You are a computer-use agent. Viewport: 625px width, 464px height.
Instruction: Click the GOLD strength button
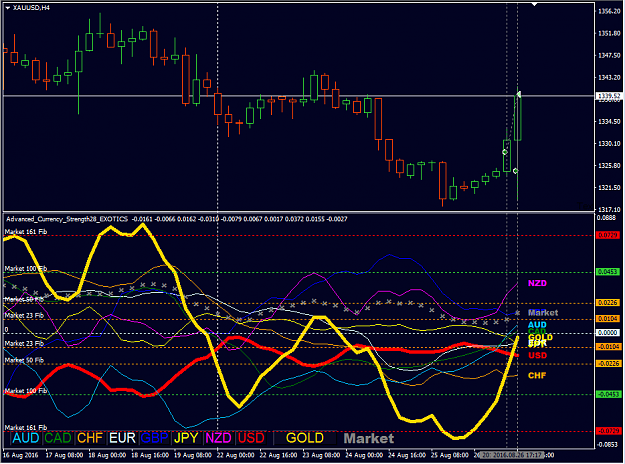[x=305, y=438]
